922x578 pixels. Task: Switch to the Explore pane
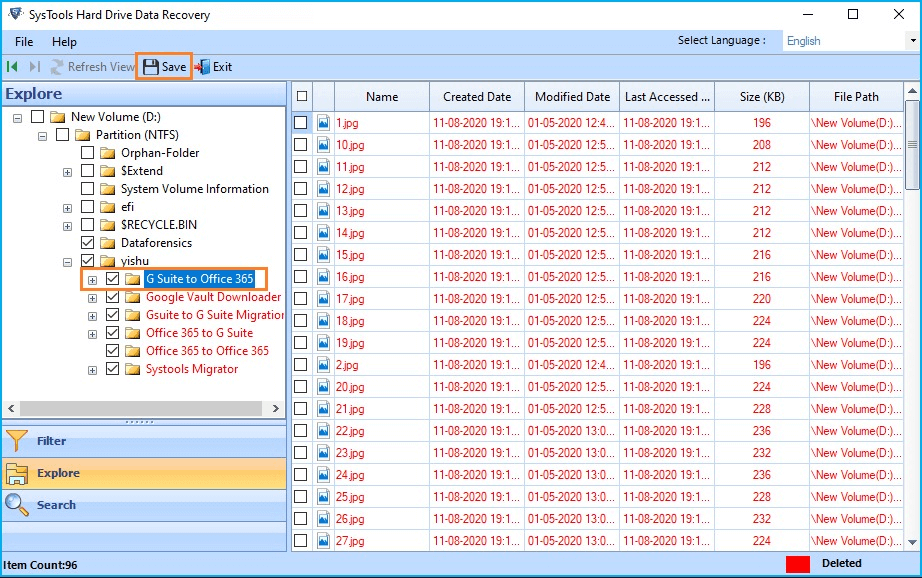(x=144, y=473)
